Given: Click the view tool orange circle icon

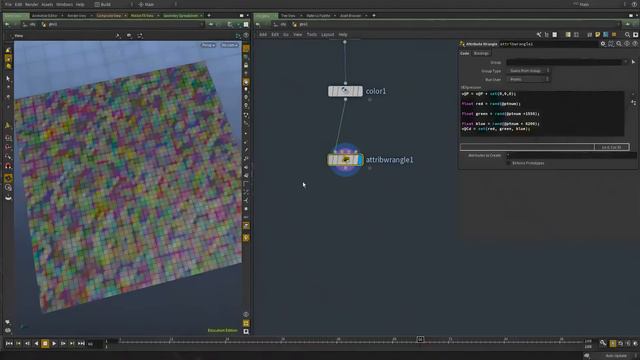Looking at the screenshot, I should pyautogui.click(x=8, y=178).
